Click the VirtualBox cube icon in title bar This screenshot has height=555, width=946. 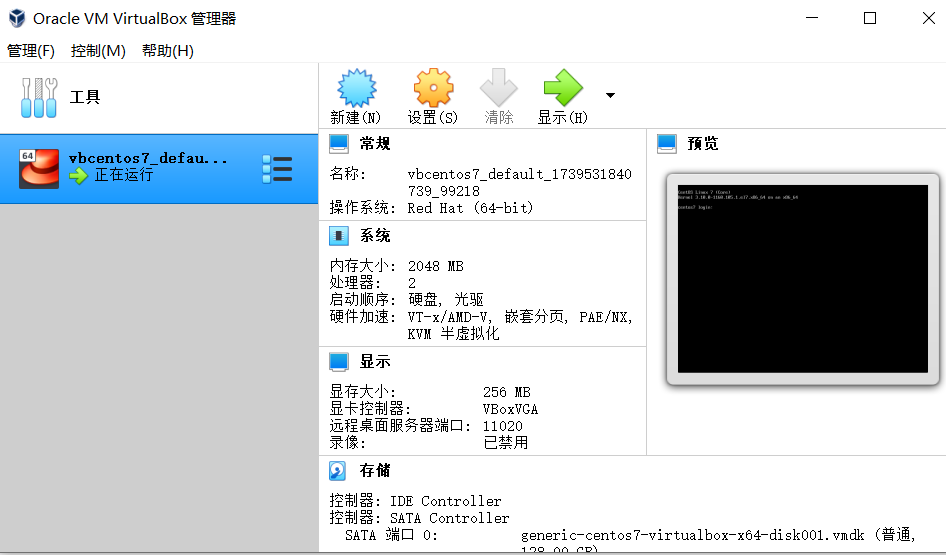17,18
